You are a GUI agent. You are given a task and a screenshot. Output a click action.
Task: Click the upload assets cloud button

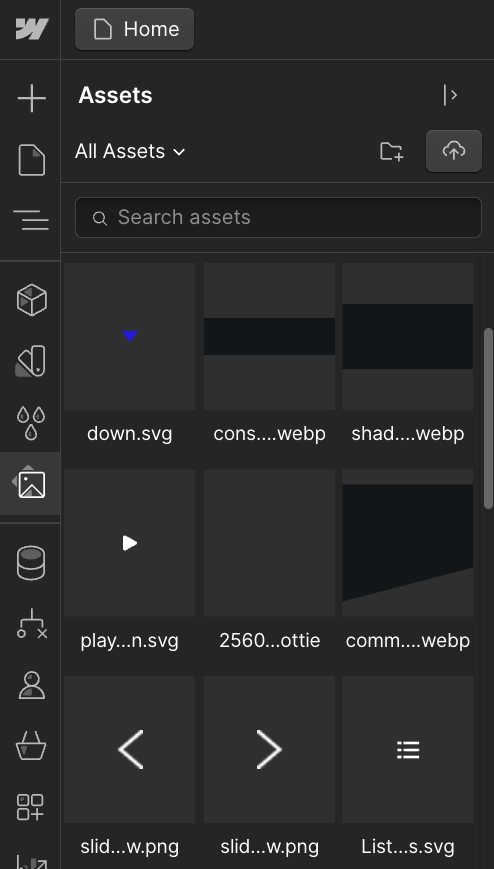454,151
